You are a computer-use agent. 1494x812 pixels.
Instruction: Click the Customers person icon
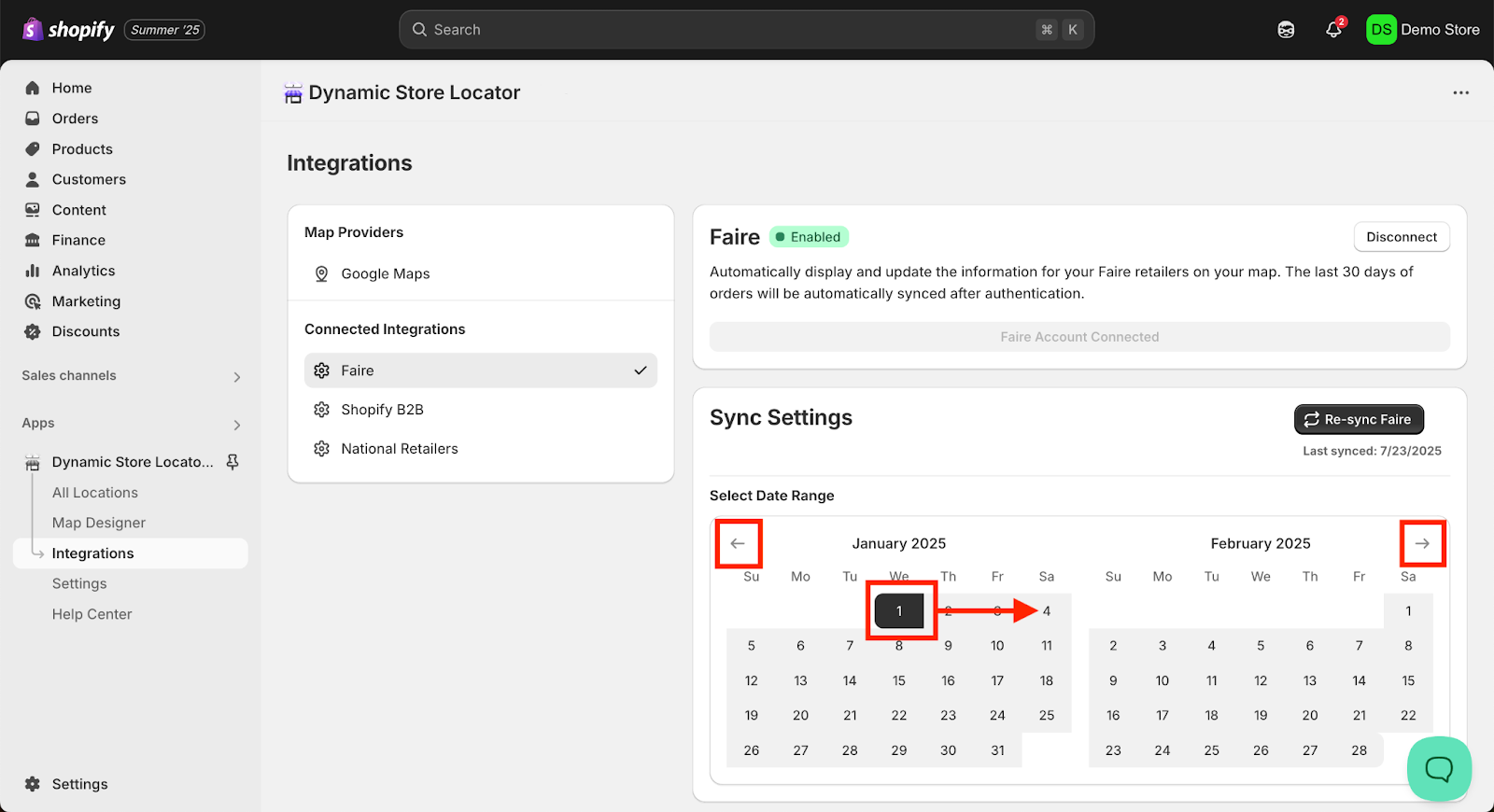(33, 179)
